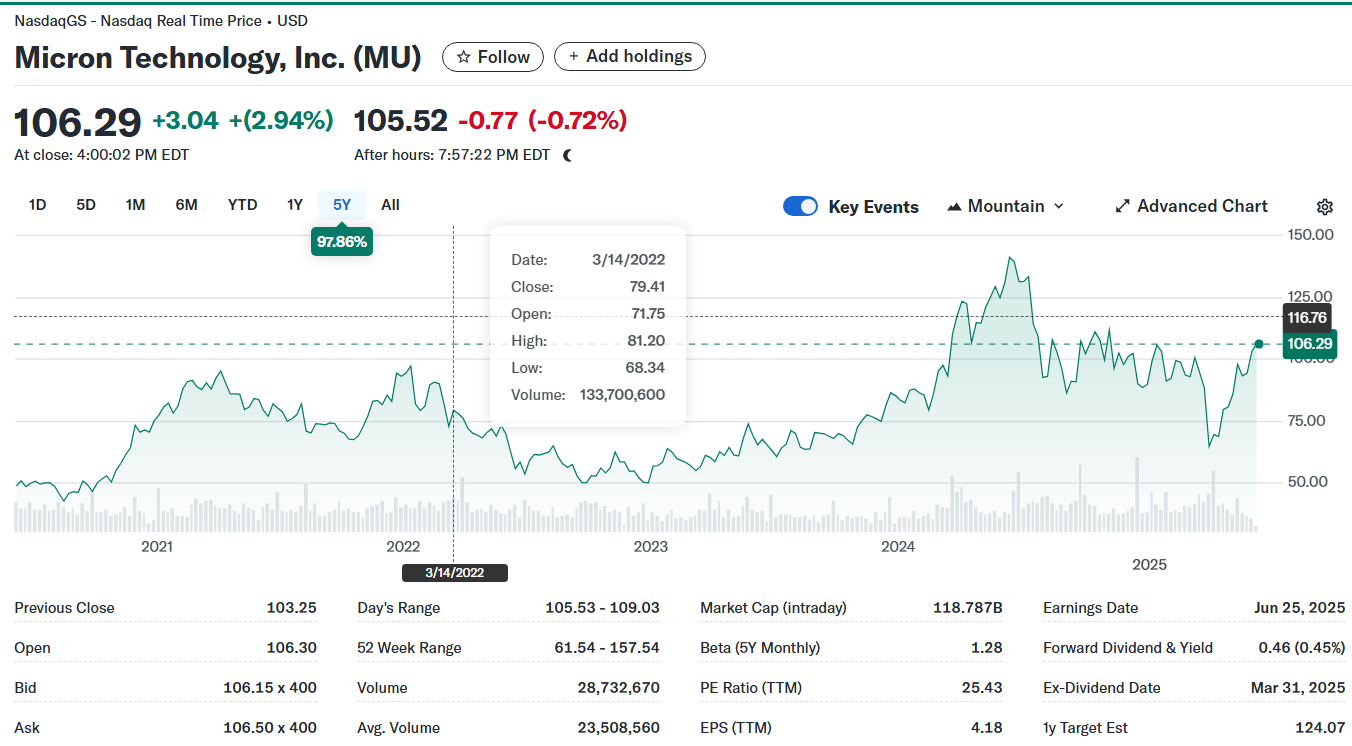This screenshot has height=746, width=1352.
Task: Select the 5D time range
Action: [x=86, y=205]
